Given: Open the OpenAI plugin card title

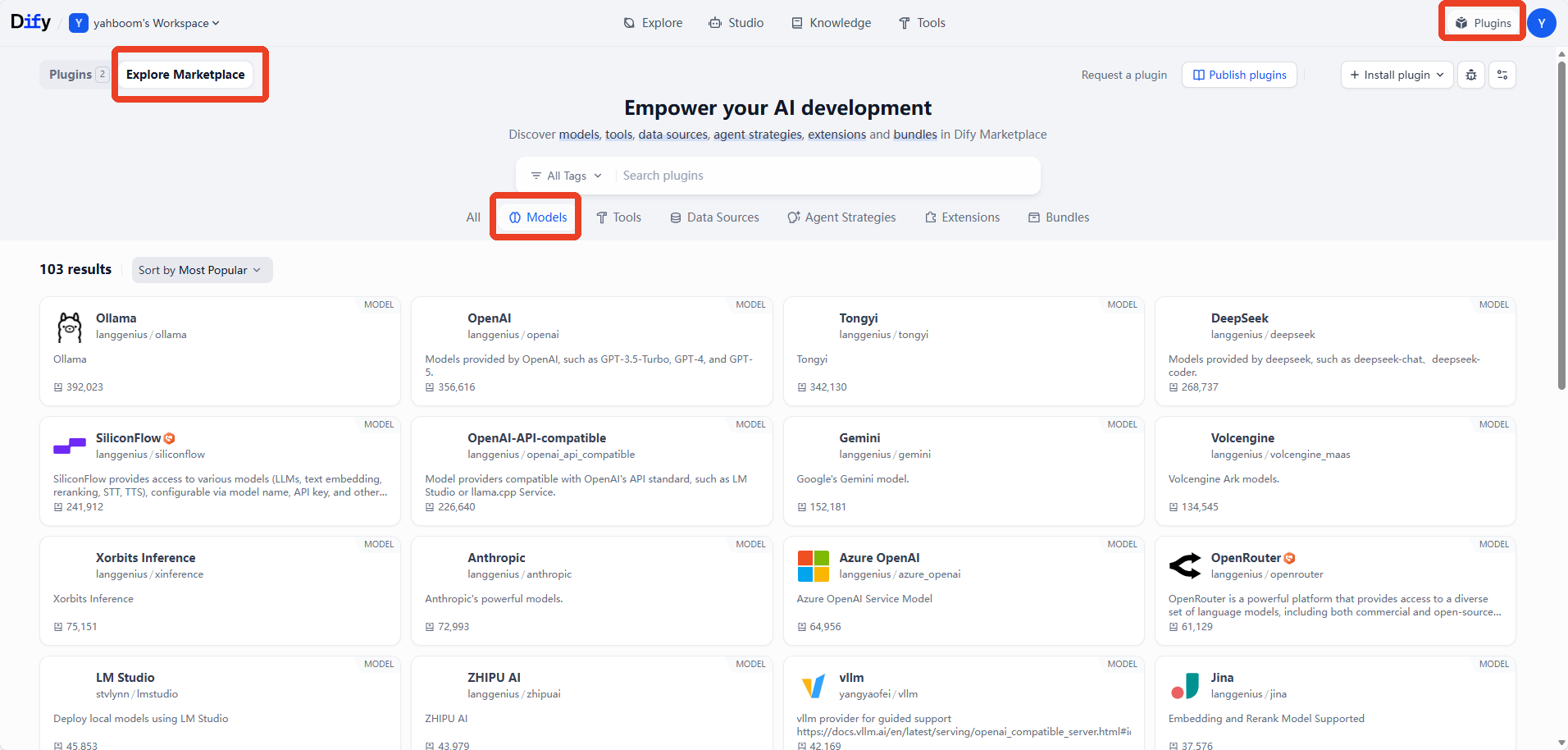Looking at the screenshot, I should 489,318.
